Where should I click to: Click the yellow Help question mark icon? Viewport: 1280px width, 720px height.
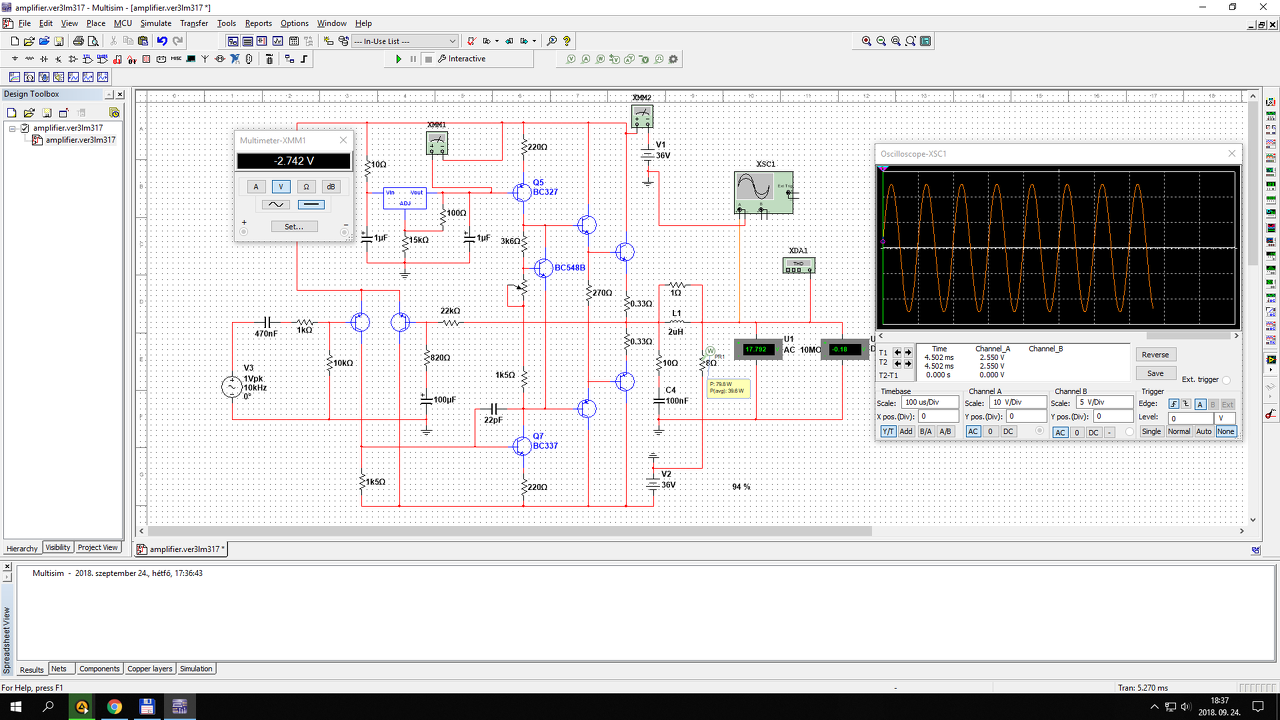pyautogui.click(x=567, y=41)
